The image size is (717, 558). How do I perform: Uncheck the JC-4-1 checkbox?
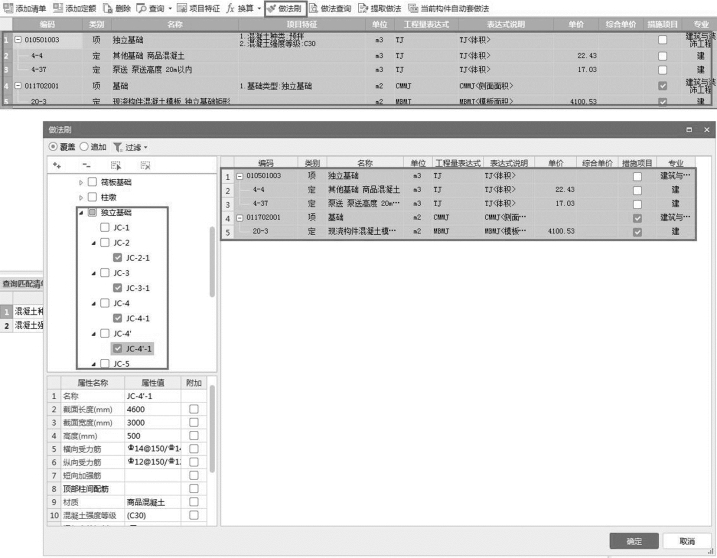click(x=118, y=318)
